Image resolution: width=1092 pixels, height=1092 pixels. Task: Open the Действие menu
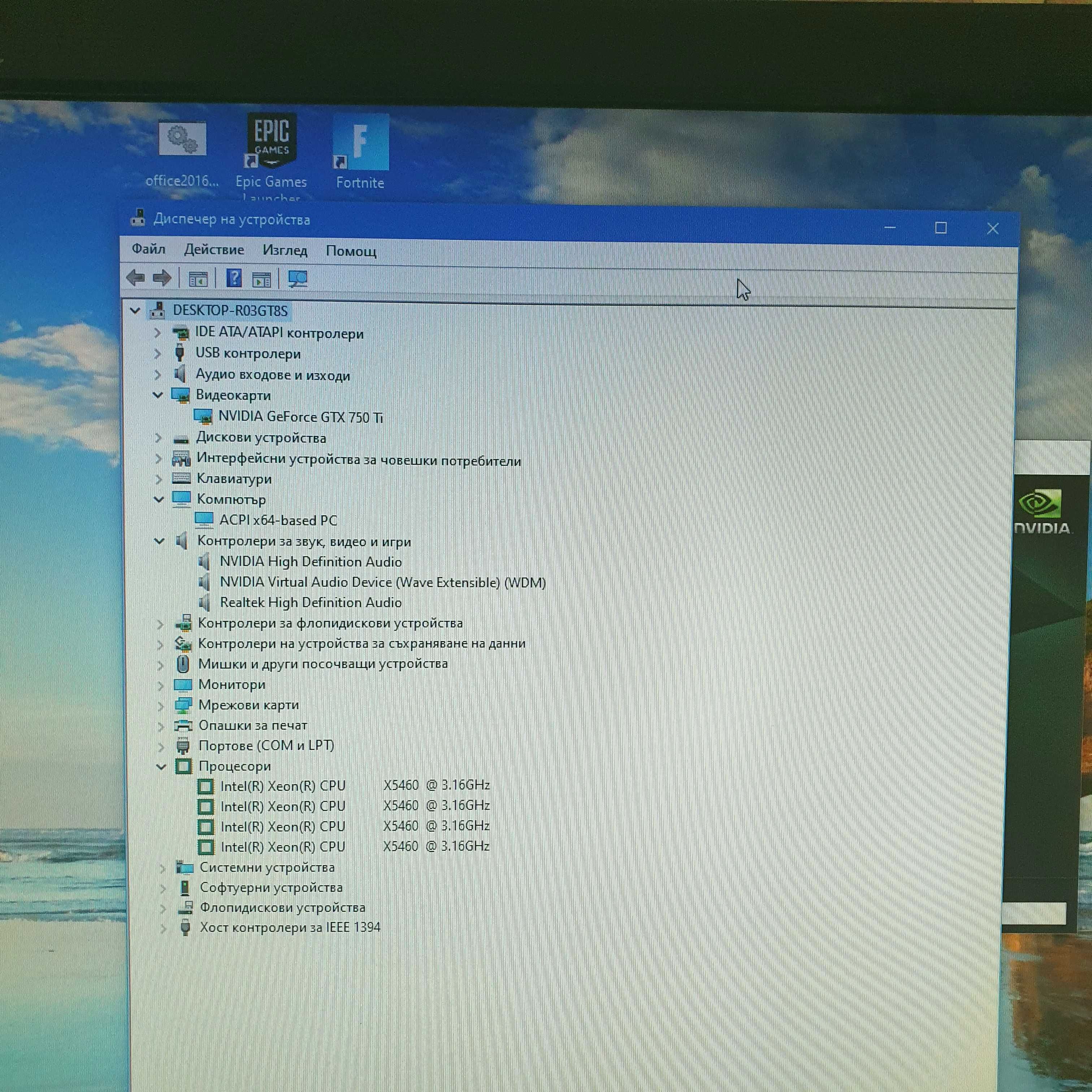click(214, 249)
